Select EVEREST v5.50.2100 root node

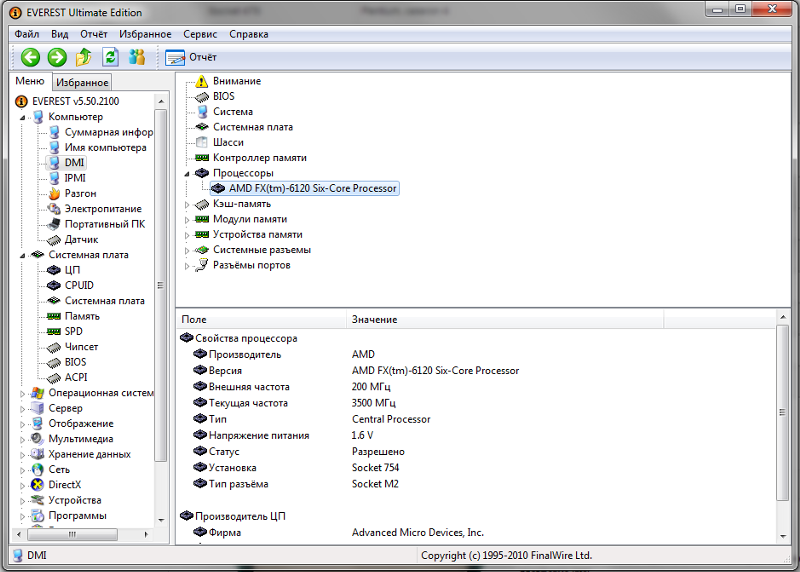pyautogui.click(x=76, y=101)
